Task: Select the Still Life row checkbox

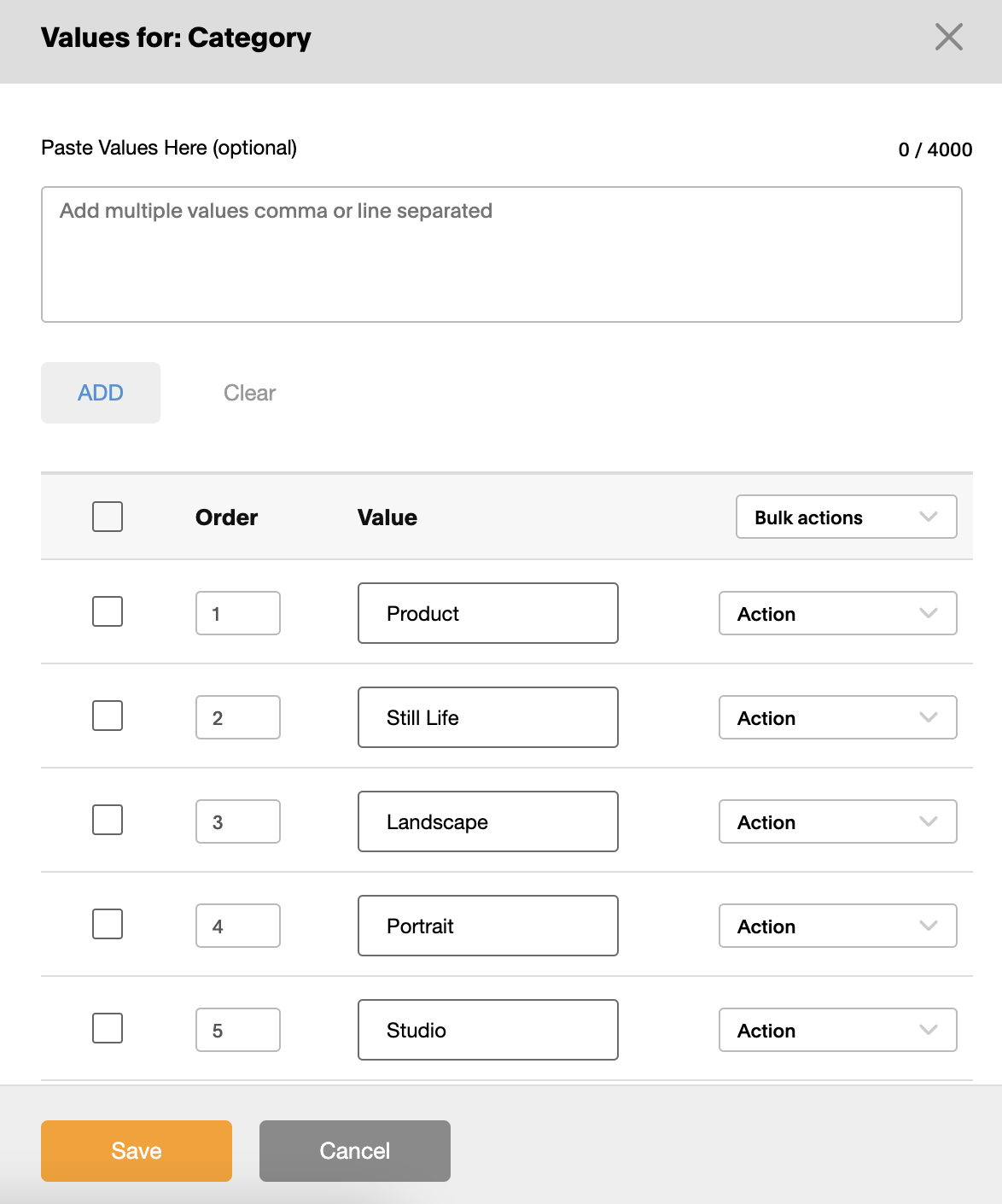Action: click(108, 716)
